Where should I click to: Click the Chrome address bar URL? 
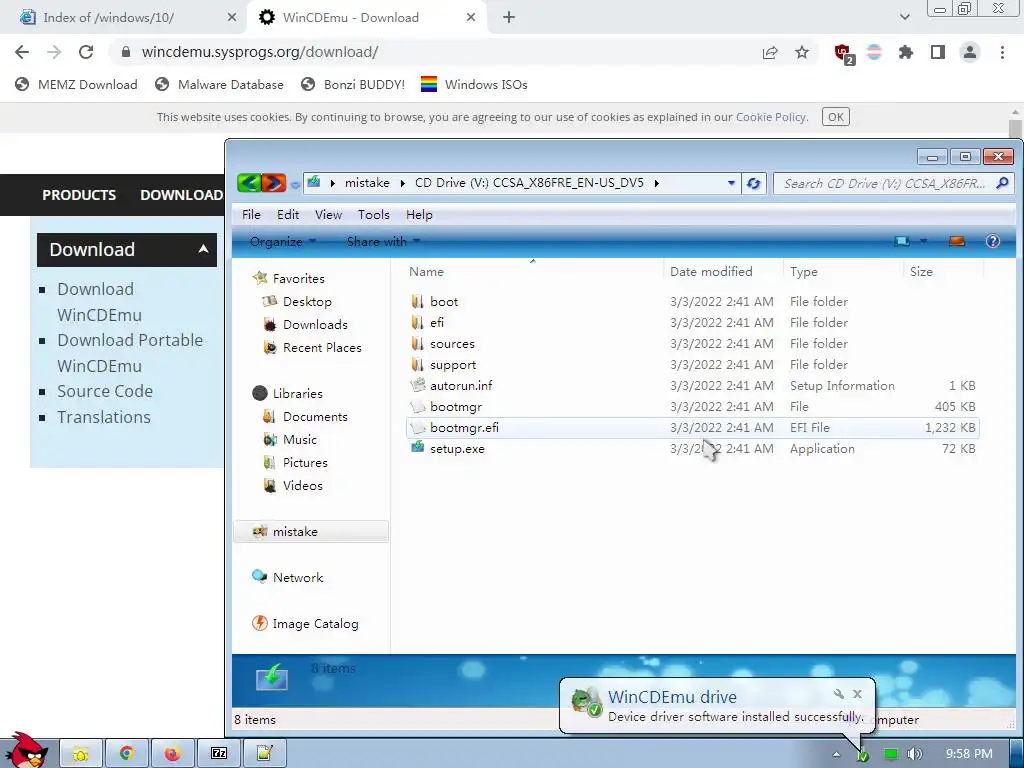(x=260, y=52)
